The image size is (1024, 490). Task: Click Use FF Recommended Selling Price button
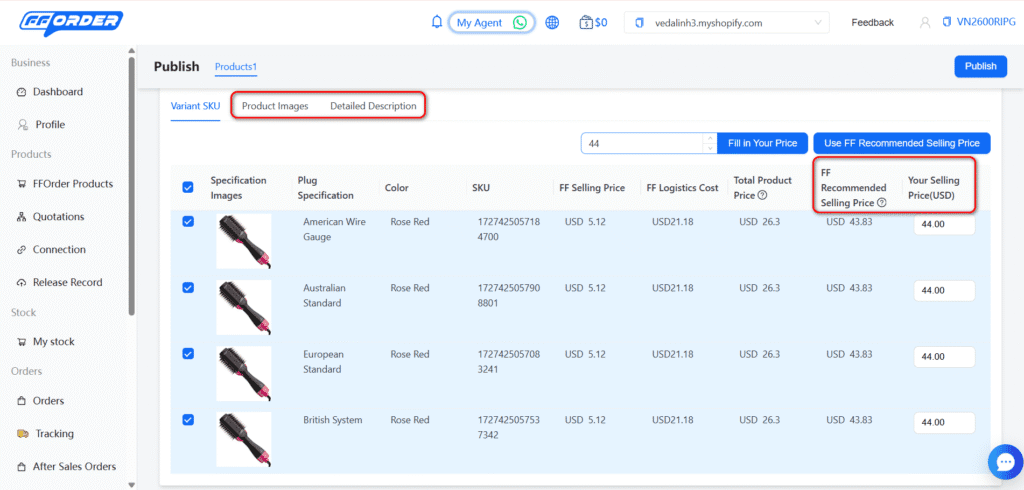point(901,143)
